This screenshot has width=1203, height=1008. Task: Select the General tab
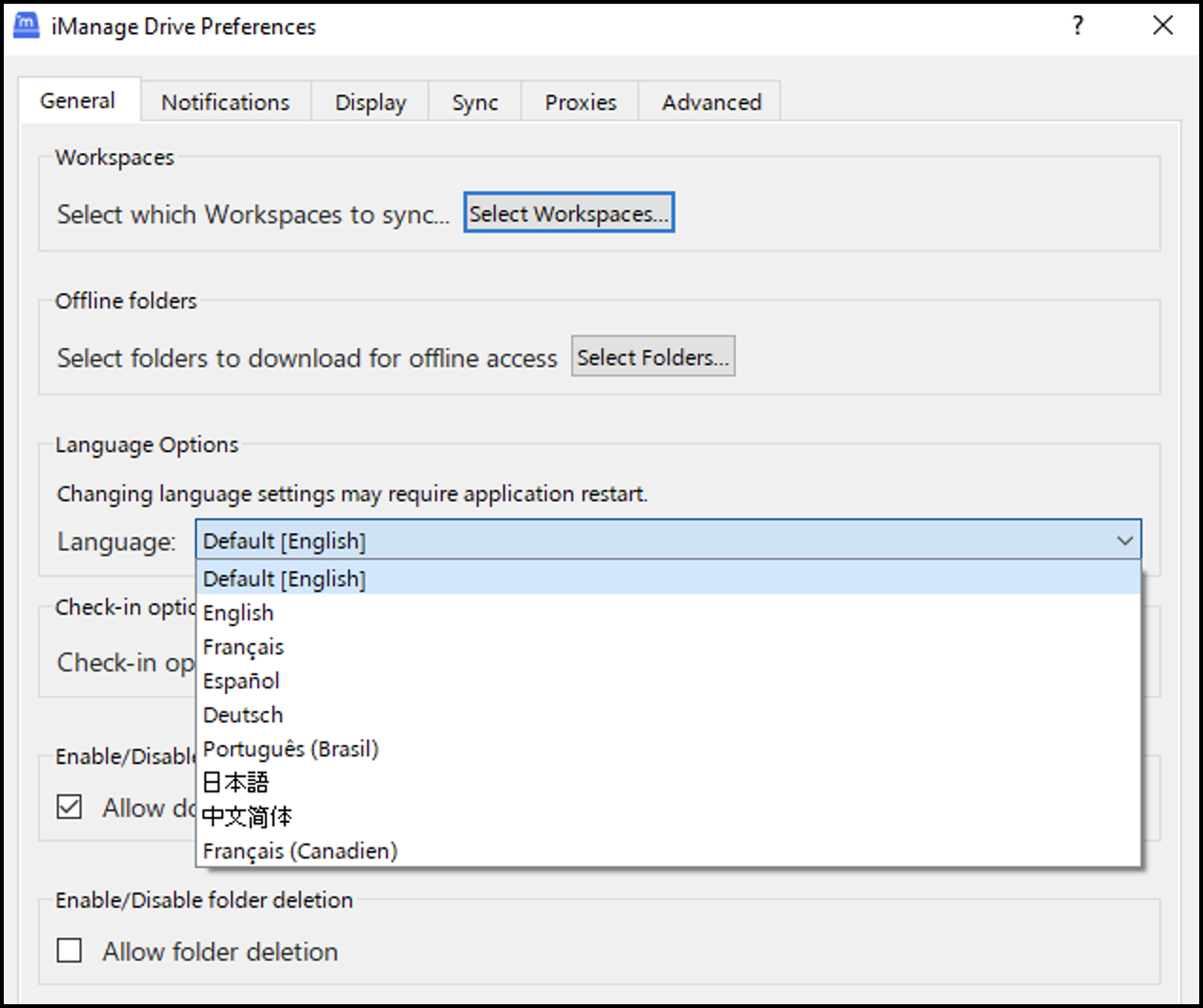point(78,100)
